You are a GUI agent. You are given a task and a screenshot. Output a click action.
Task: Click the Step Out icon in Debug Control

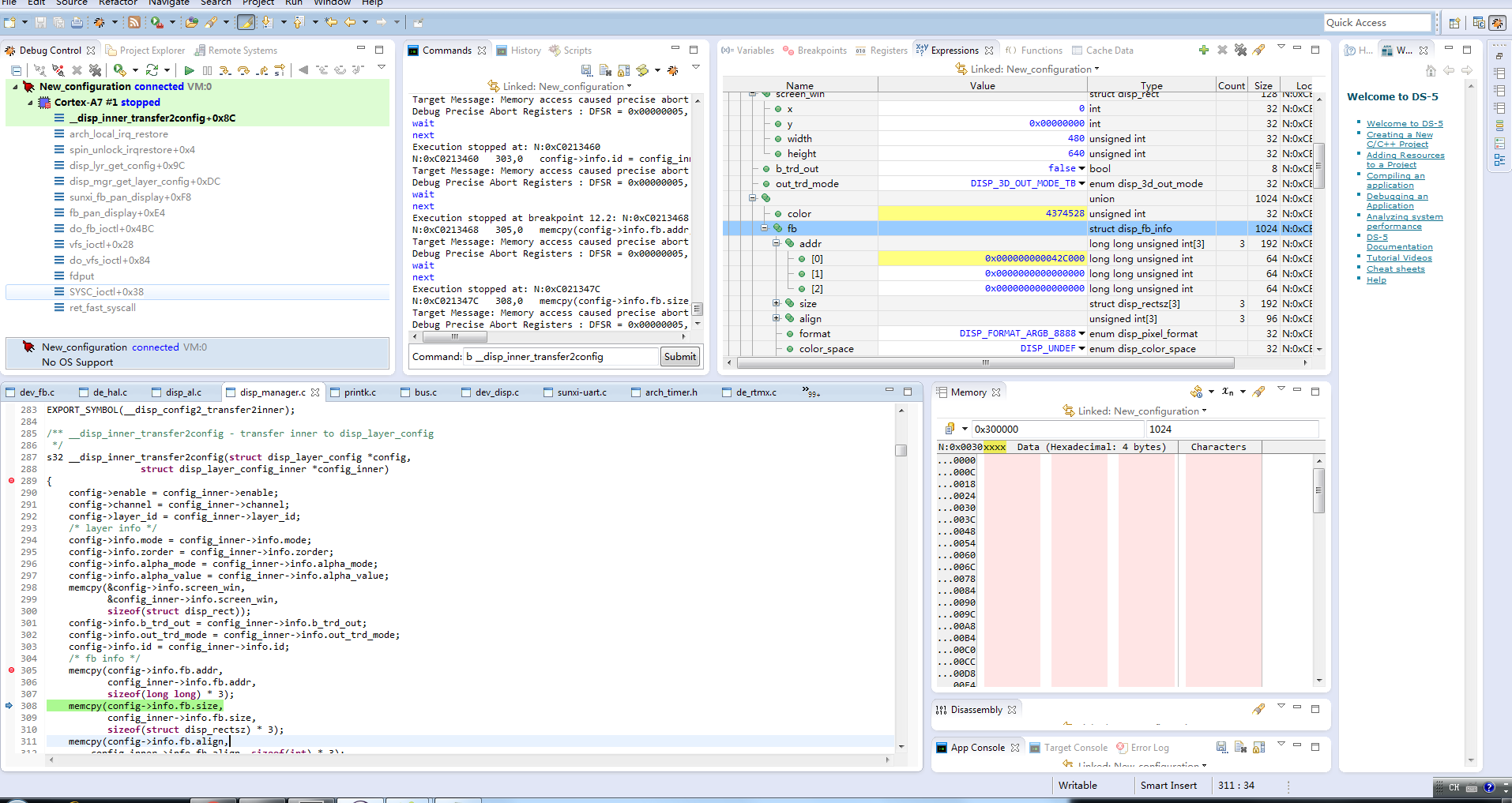(x=262, y=70)
